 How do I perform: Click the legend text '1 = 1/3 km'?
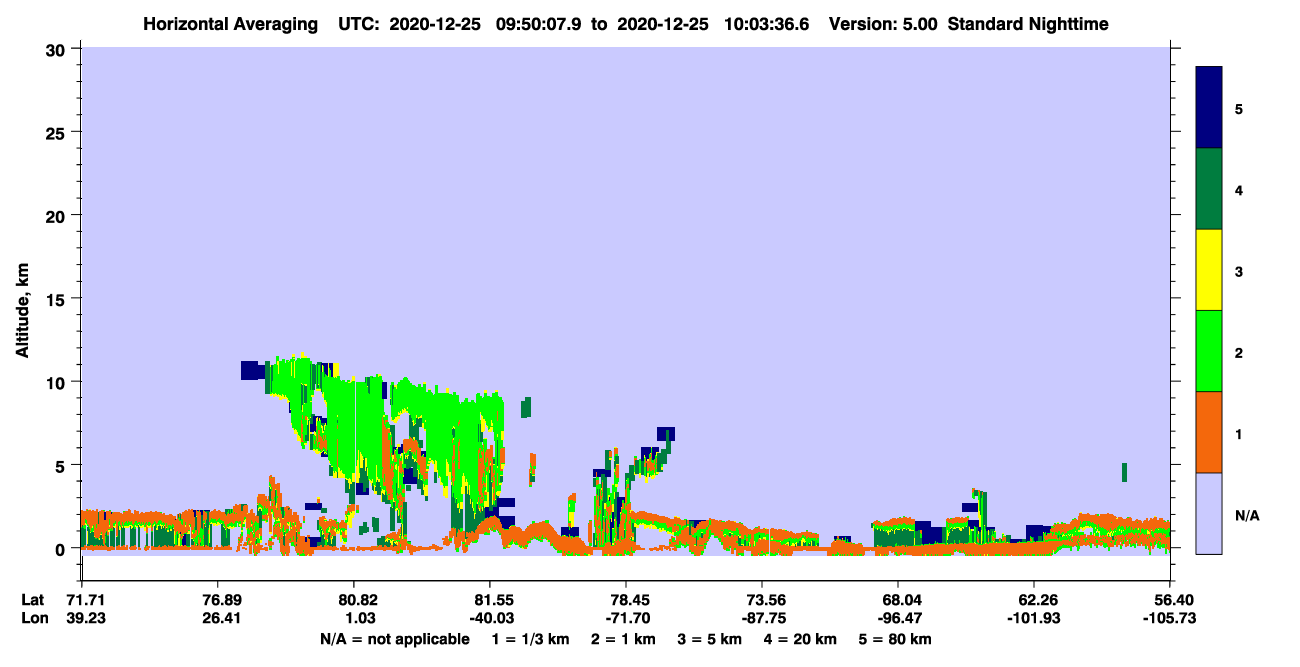(530, 639)
